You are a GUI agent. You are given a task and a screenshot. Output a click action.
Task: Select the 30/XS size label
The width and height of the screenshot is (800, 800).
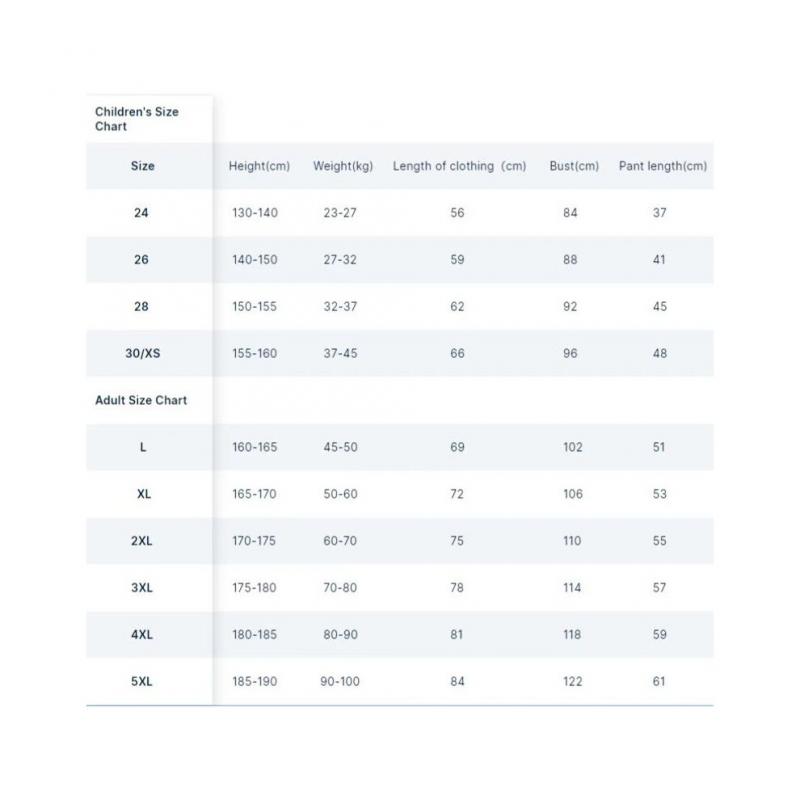click(x=141, y=354)
